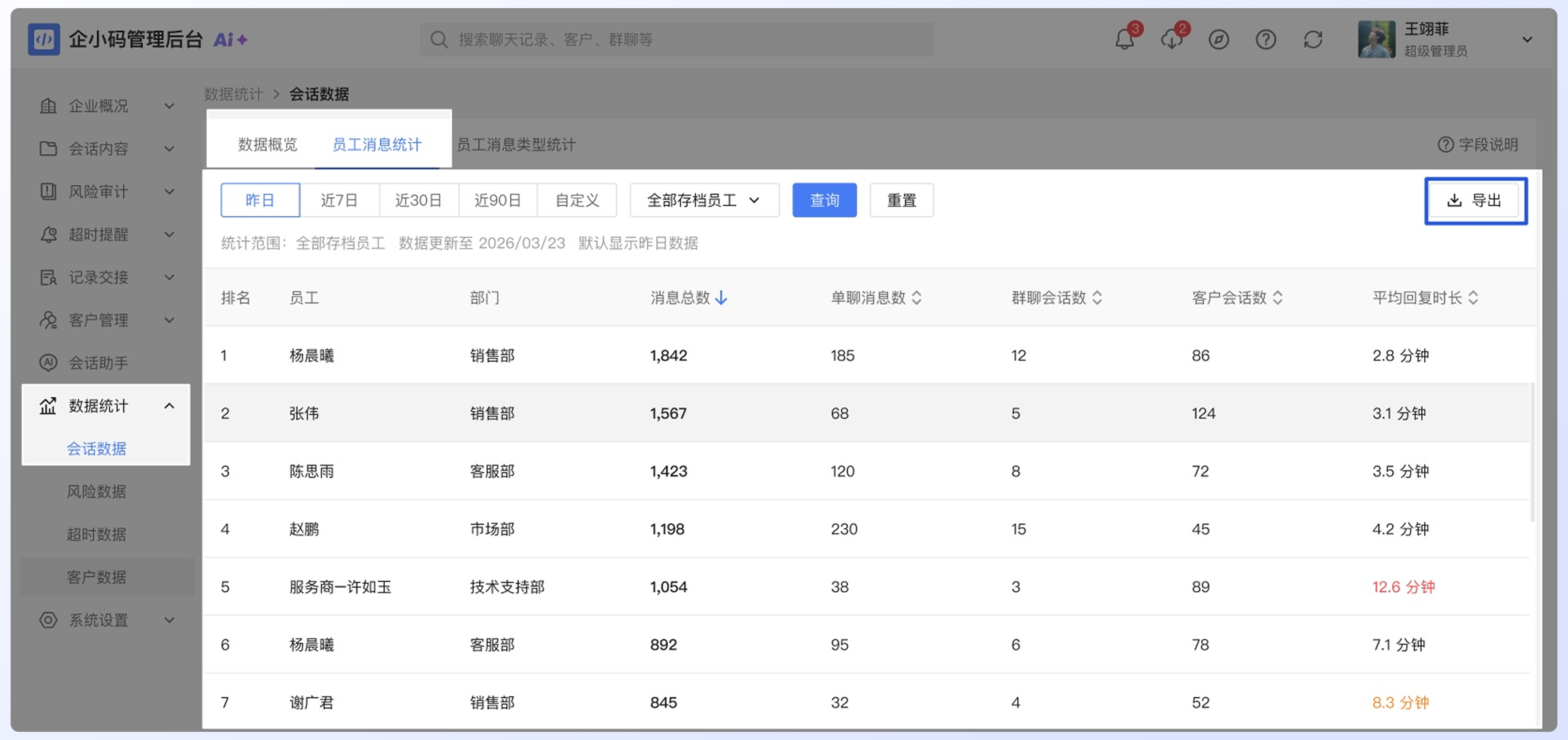Image resolution: width=1568 pixels, height=740 pixels.
Task: Click the search chat records field
Action: [677, 40]
